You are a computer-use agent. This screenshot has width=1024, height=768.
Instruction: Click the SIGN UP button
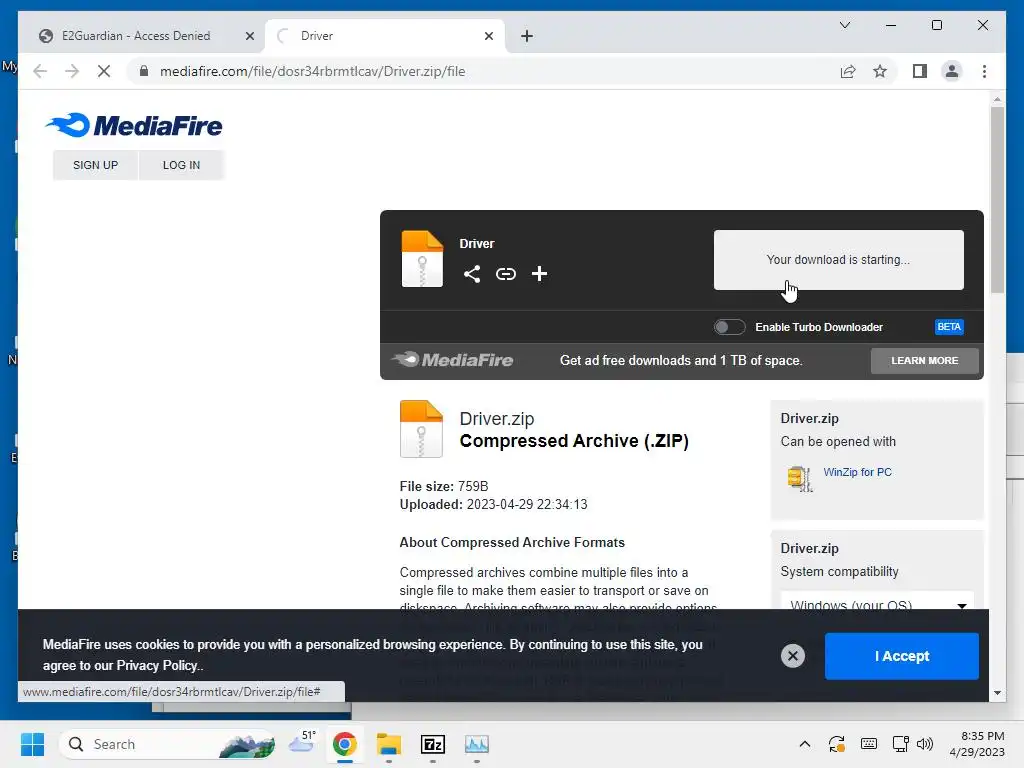(95, 165)
